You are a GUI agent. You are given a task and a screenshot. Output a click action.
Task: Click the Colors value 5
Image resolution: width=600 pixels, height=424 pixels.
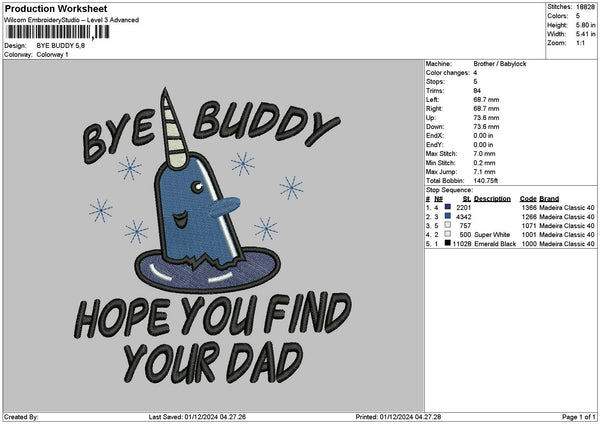[x=578, y=16]
